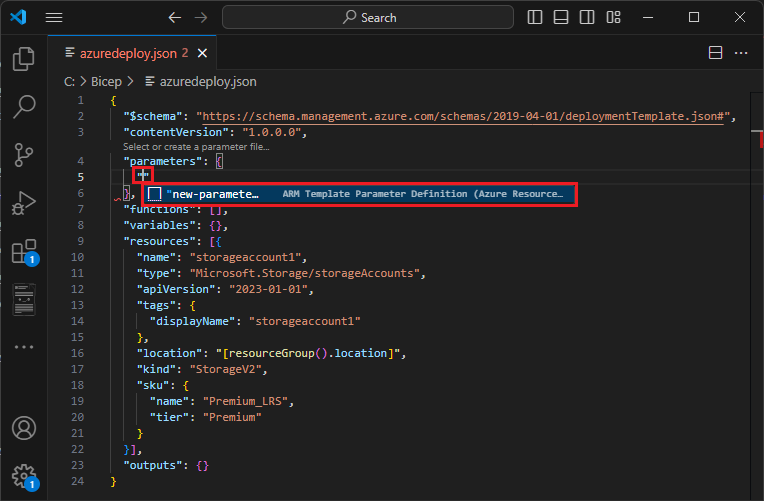Click 'Select or create a parameter file...' code lens
764x501 pixels.
tap(196, 147)
